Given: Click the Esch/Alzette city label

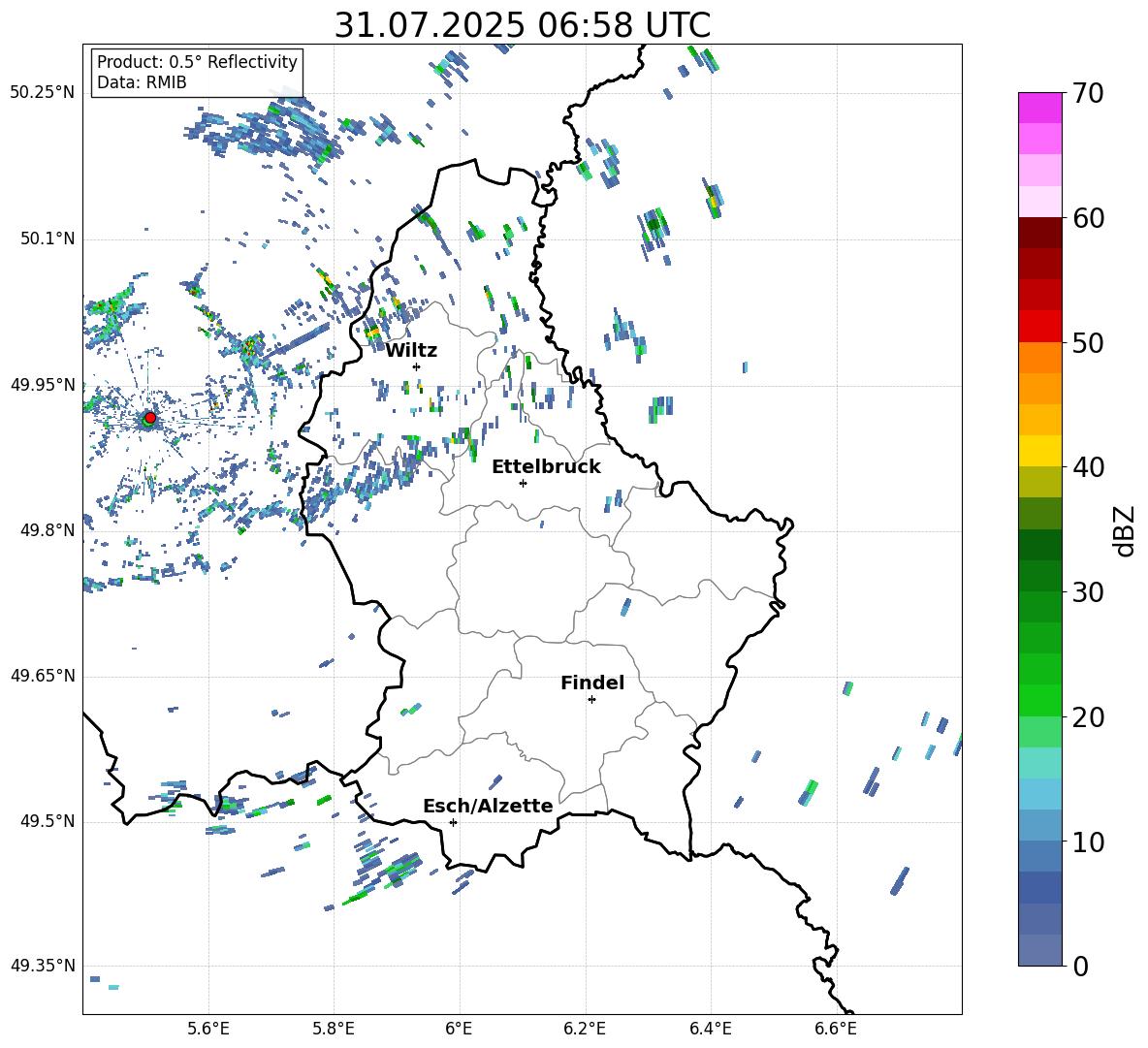Looking at the screenshot, I should click(488, 806).
